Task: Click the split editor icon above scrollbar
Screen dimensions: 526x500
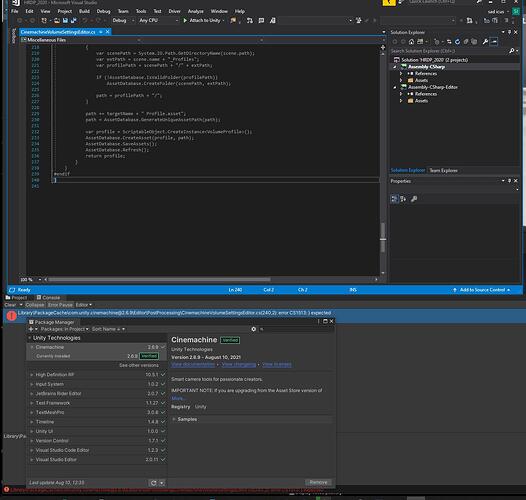Action: coord(383,47)
